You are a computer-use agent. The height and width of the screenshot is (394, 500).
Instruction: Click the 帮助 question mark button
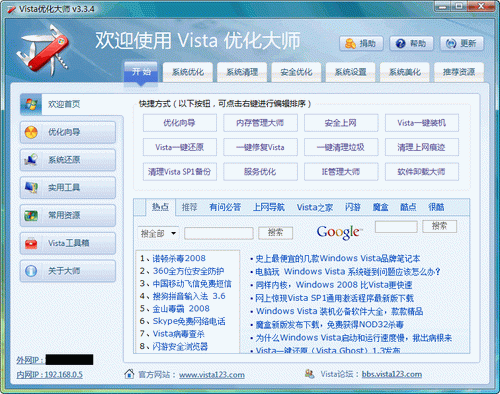(411, 43)
